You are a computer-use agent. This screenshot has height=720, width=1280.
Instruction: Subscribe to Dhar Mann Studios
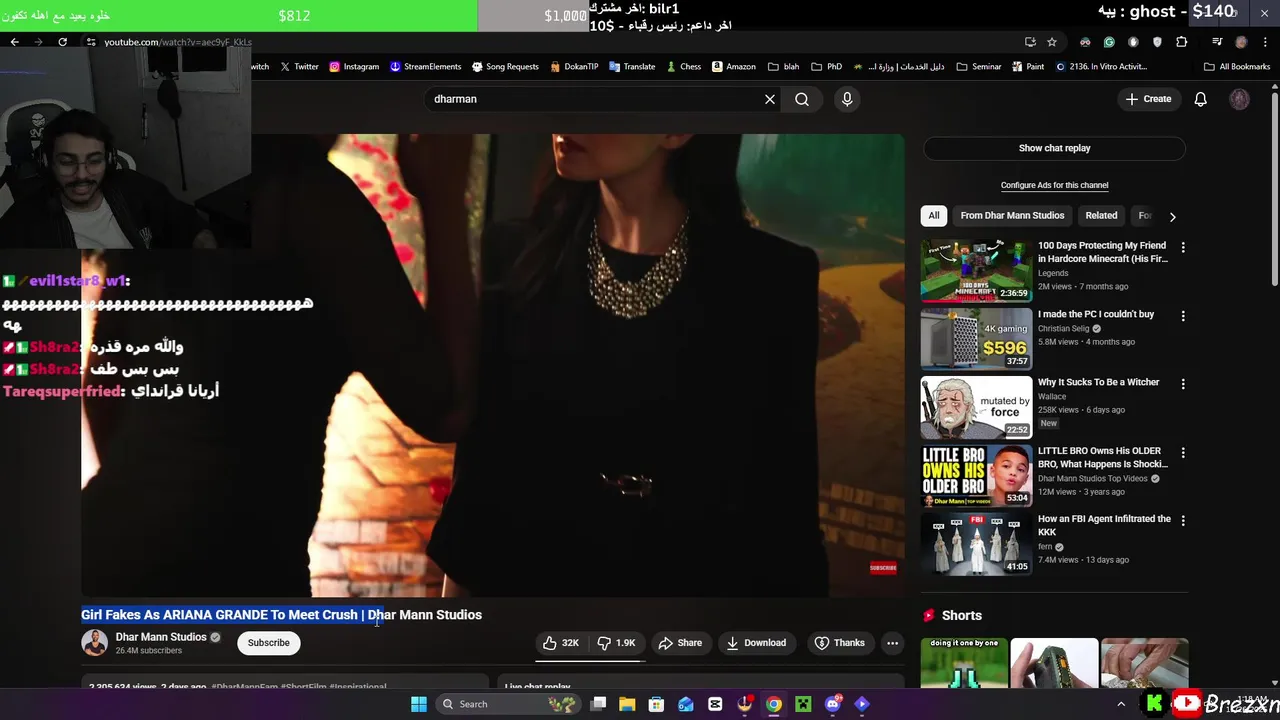coord(269,643)
